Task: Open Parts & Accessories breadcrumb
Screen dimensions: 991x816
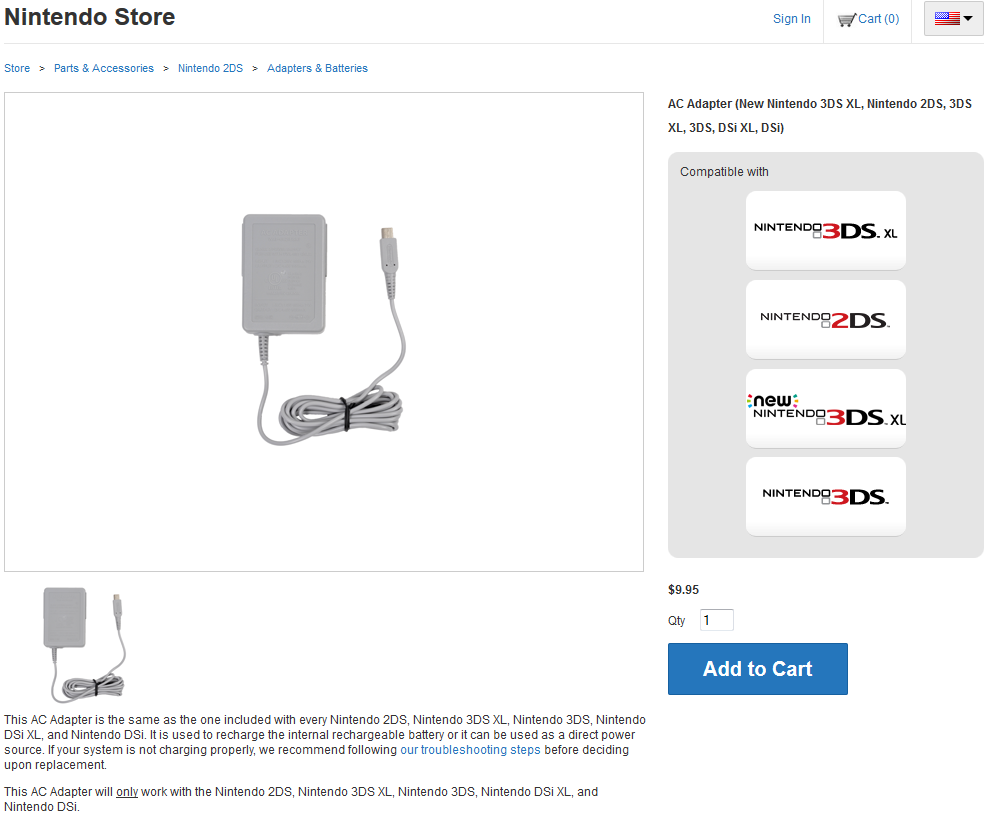Action: [104, 68]
